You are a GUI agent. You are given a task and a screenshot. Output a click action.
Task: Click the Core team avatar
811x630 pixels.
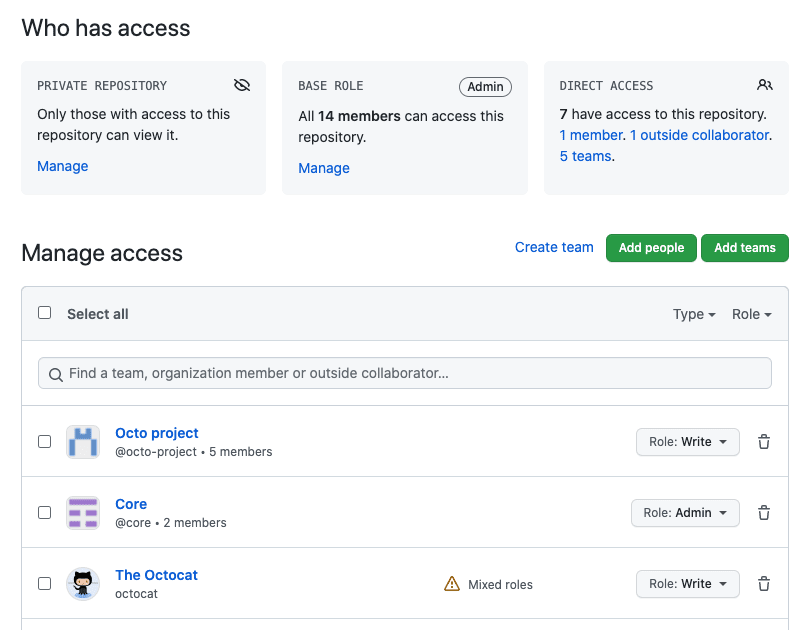pos(83,513)
